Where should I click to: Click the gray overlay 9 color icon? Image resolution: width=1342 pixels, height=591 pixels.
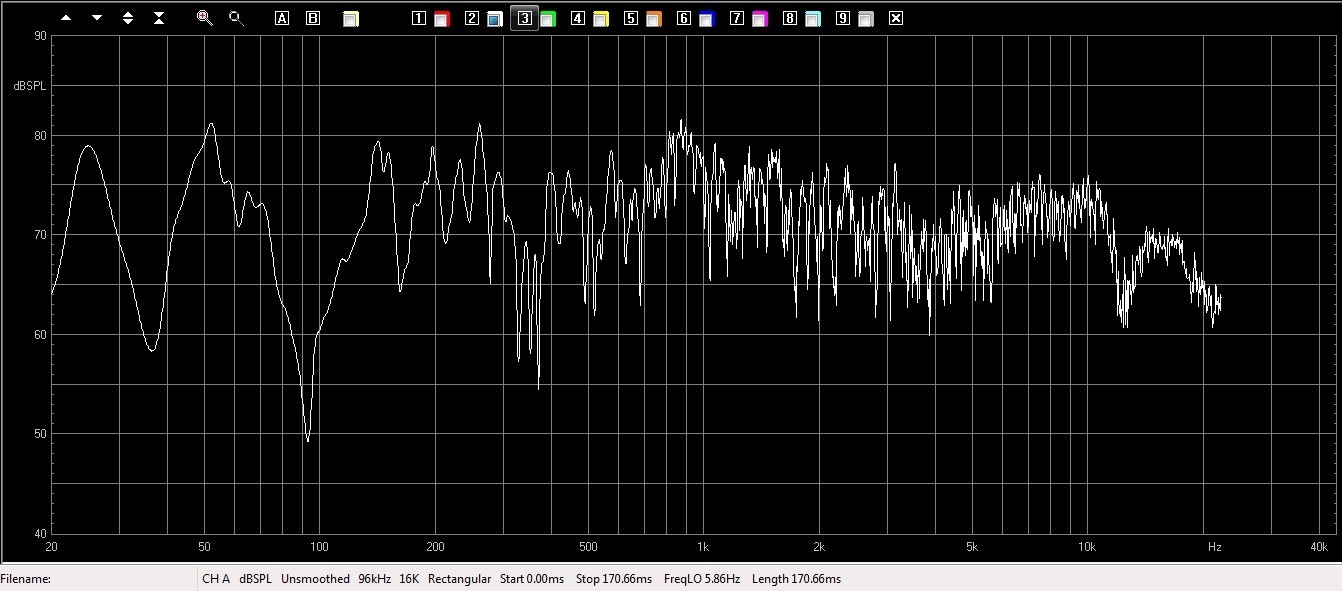[865, 18]
